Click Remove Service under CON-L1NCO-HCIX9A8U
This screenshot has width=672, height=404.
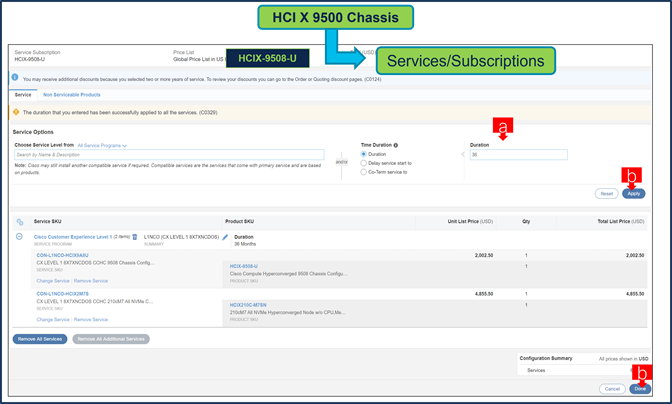[91, 281]
